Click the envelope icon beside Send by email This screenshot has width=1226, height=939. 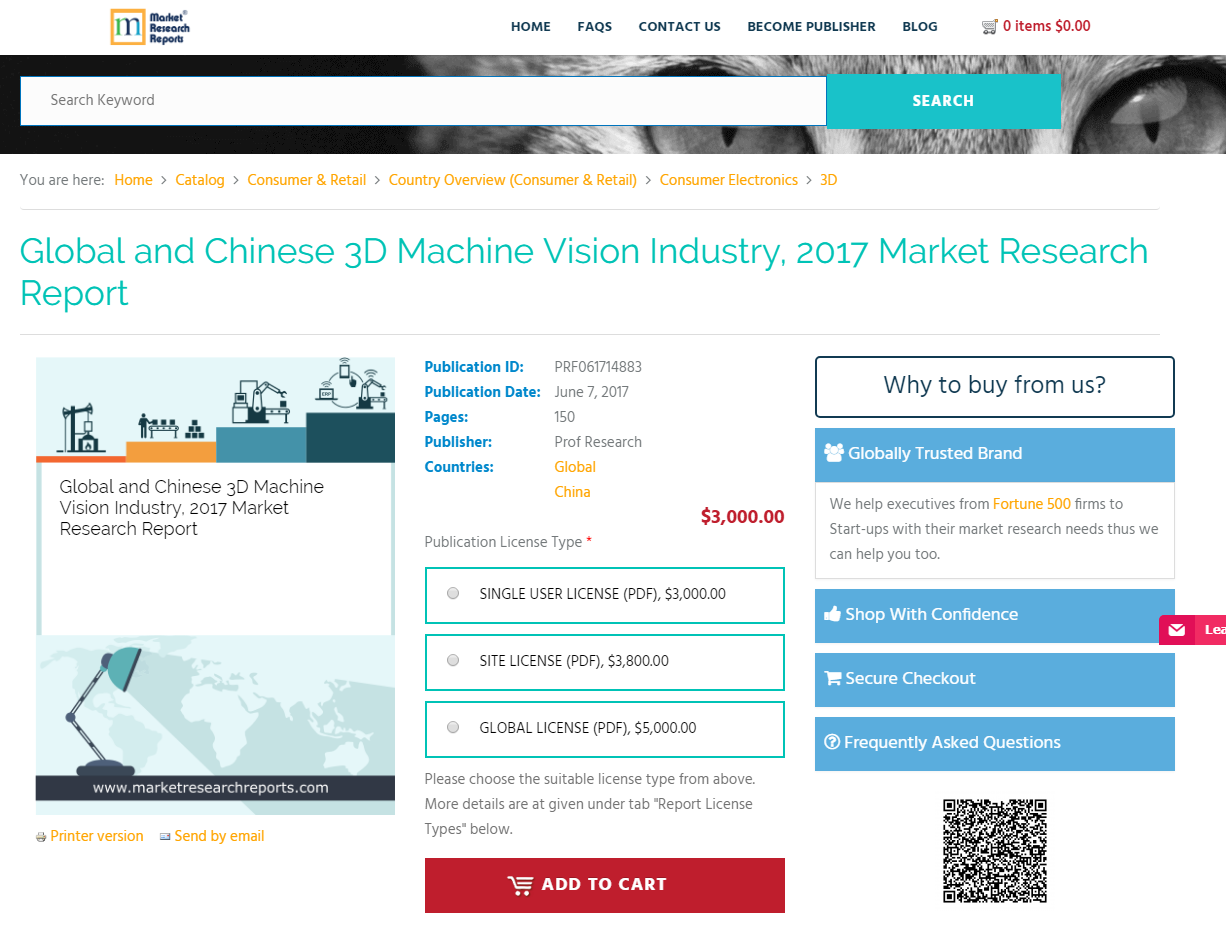tap(165, 837)
